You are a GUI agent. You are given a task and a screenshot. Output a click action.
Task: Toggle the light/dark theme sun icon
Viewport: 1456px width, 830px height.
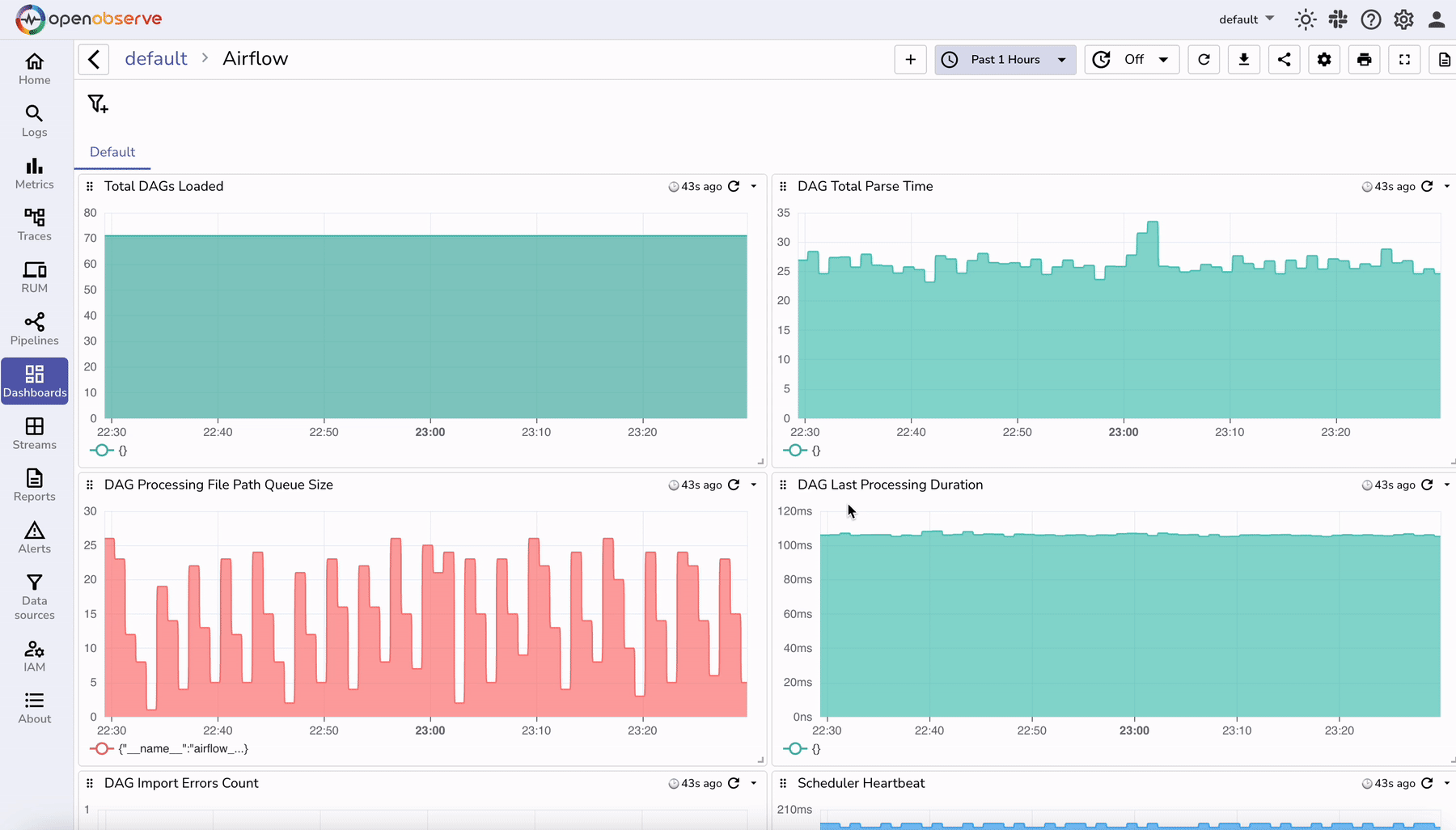pos(1305,19)
